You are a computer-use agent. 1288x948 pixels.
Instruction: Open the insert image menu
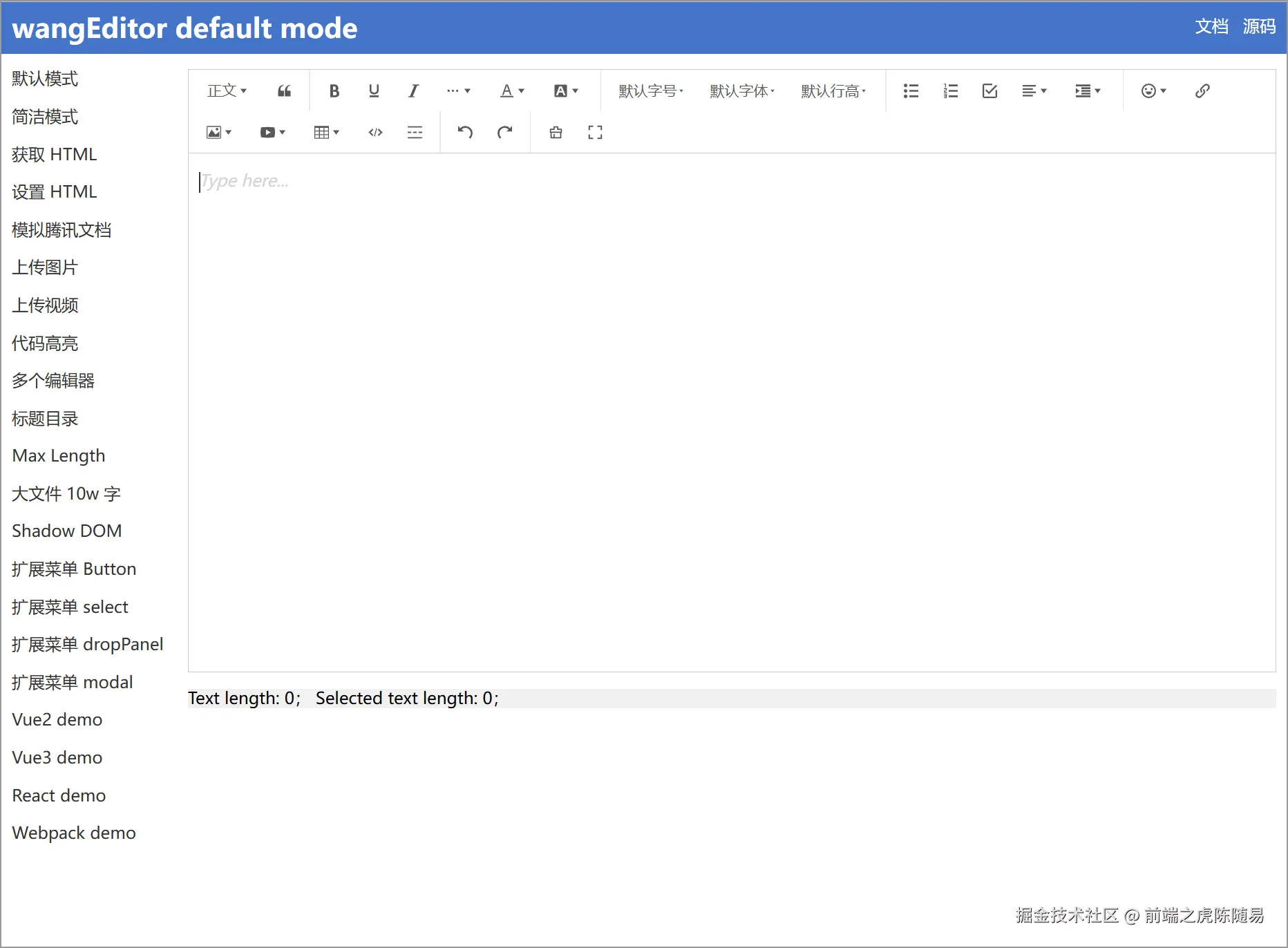click(218, 133)
